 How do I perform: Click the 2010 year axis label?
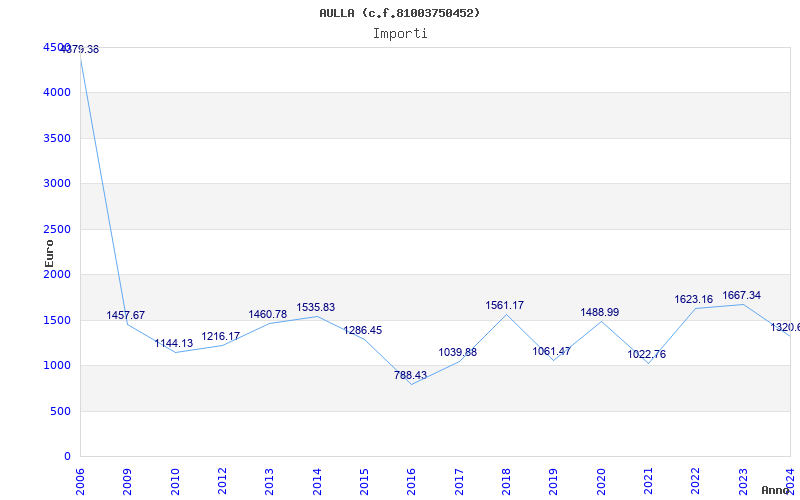pos(175,482)
